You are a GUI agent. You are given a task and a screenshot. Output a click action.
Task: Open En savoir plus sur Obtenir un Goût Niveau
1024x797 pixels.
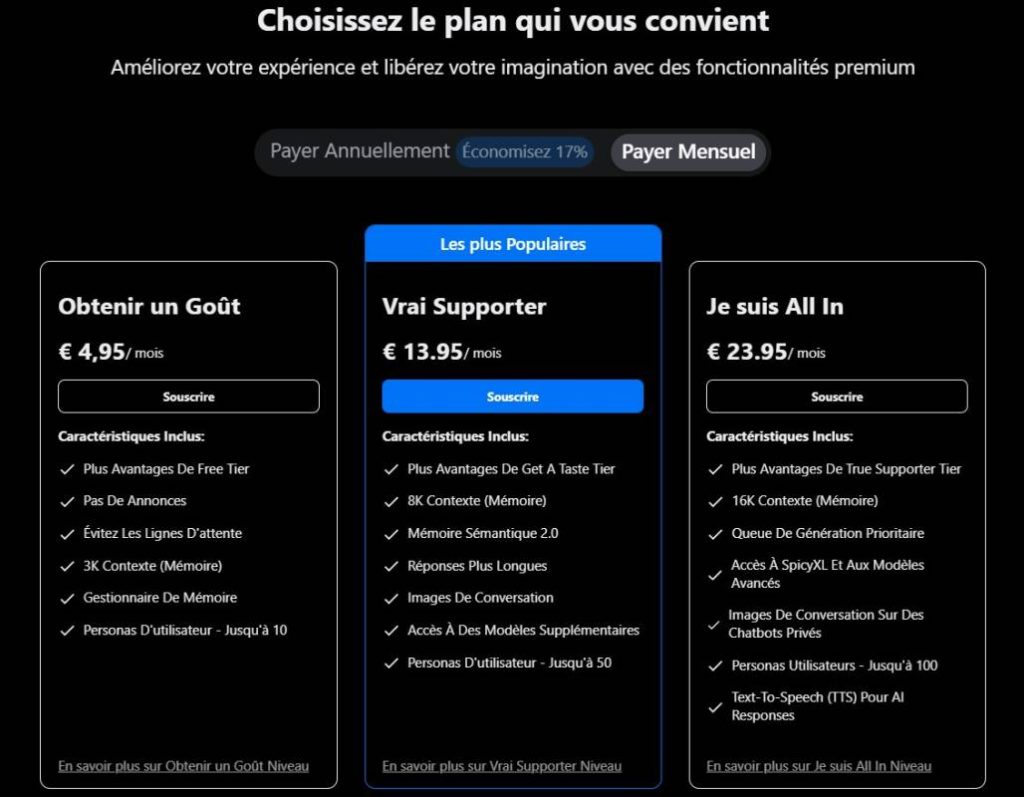[x=184, y=766]
